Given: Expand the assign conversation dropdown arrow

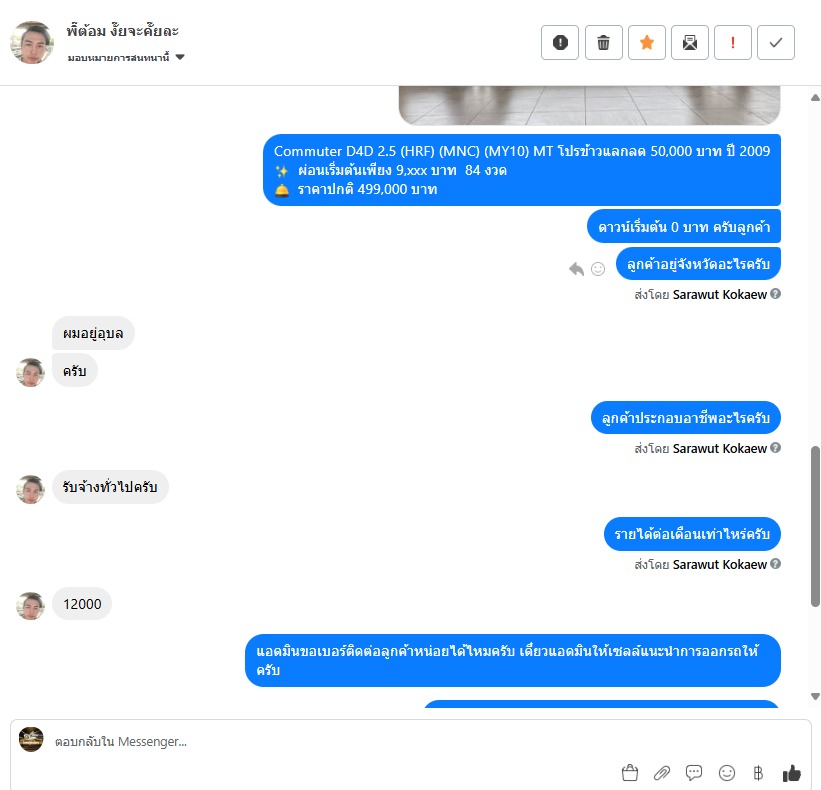Looking at the screenshot, I should tap(180, 57).
